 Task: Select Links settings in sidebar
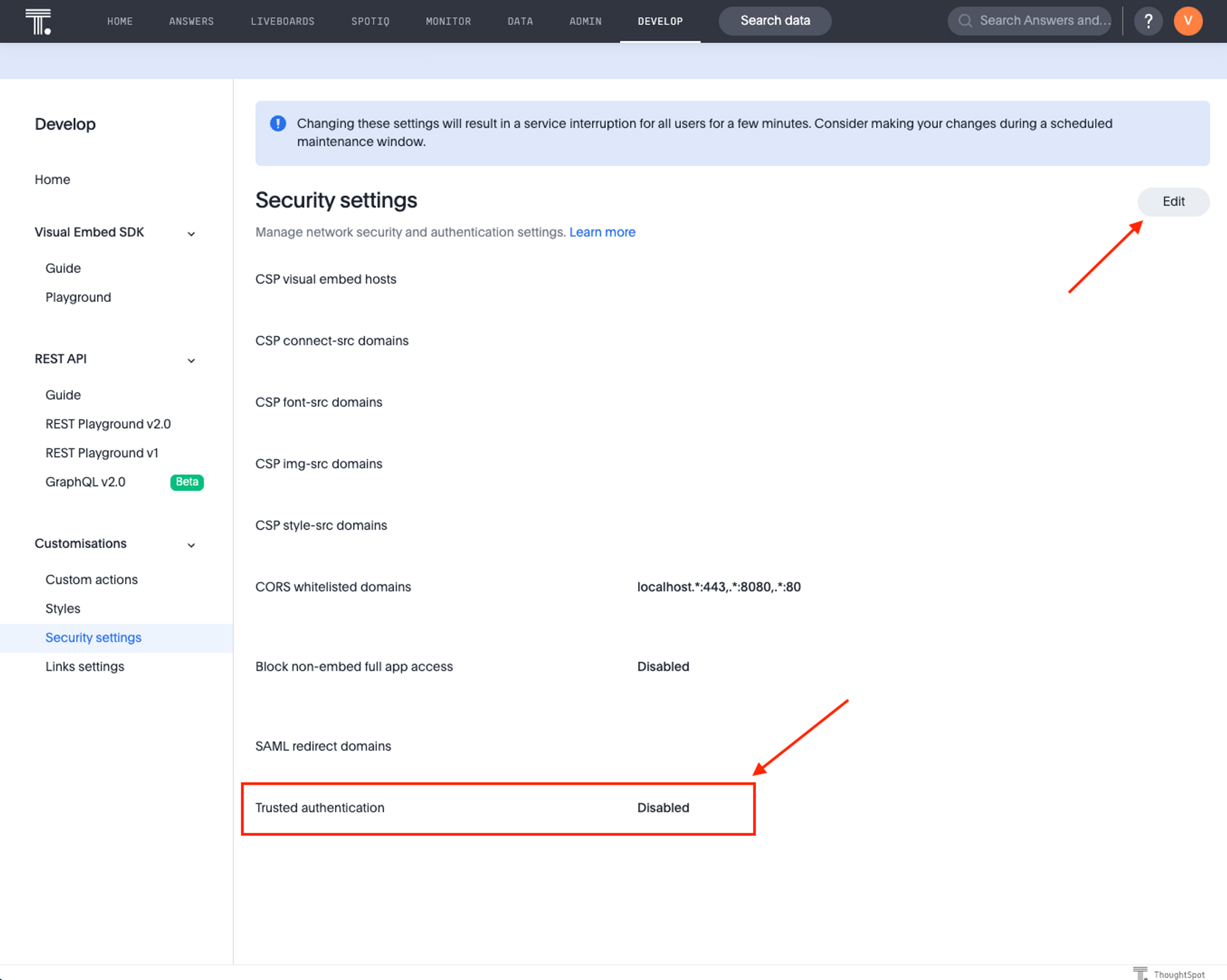(85, 666)
